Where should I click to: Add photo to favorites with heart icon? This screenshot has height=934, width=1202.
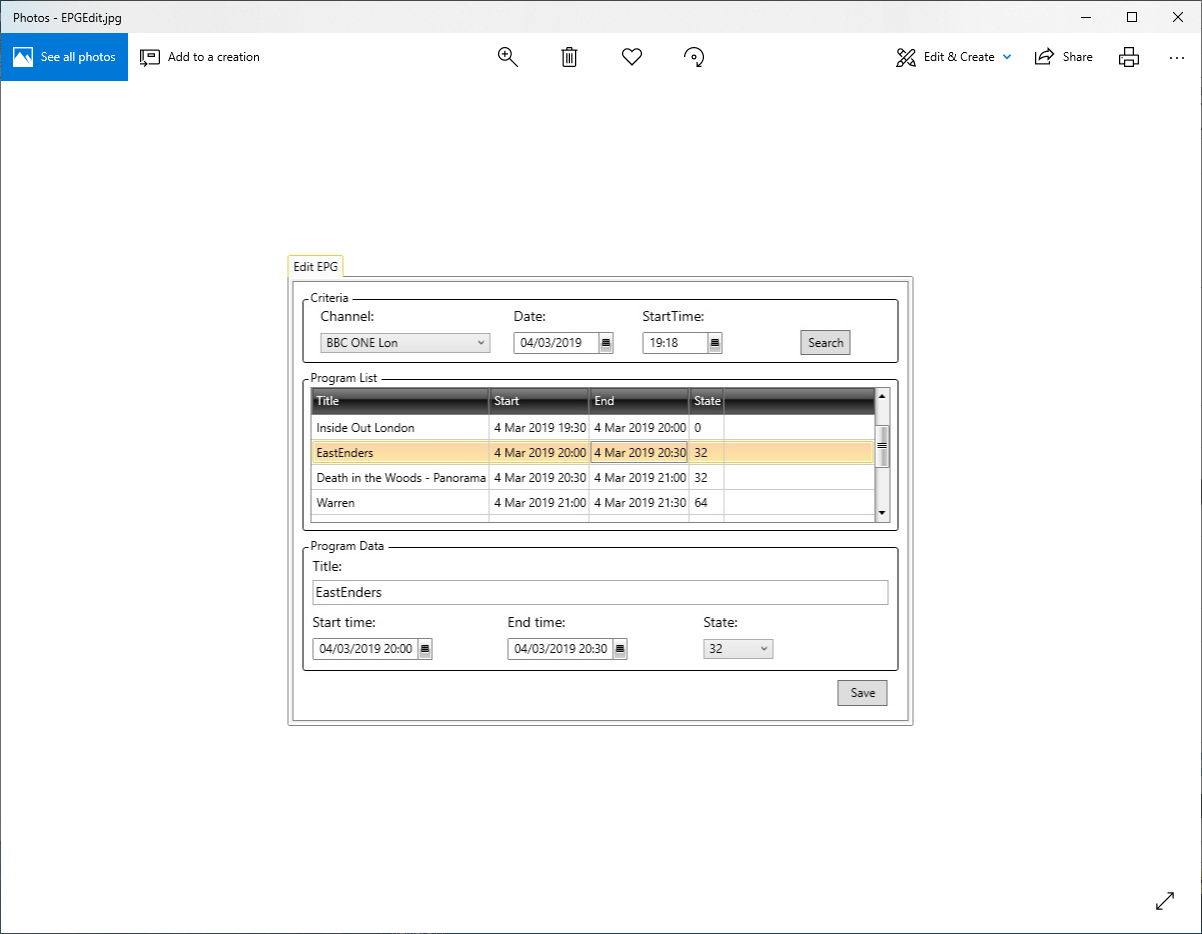click(631, 57)
